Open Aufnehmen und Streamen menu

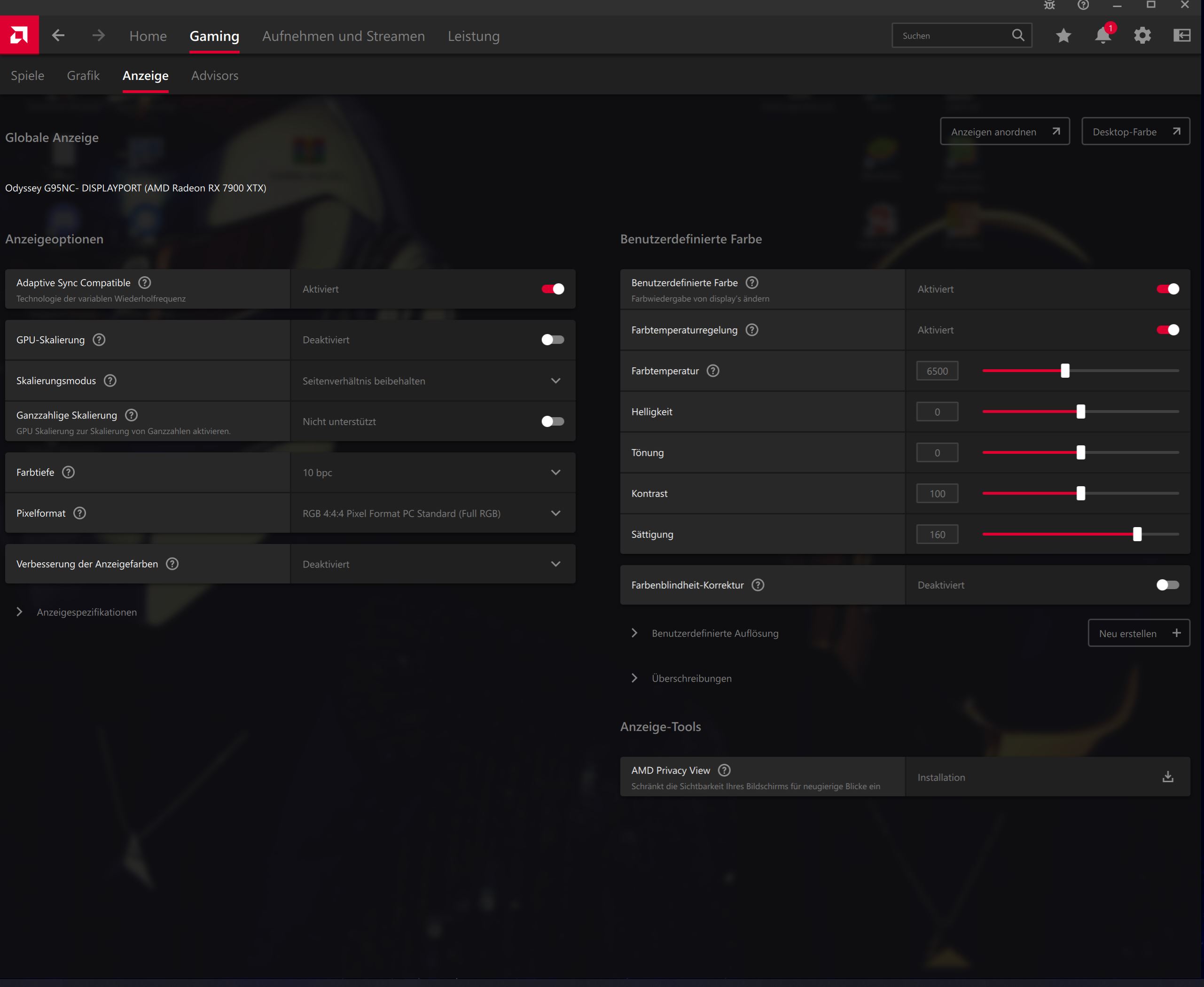pos(343,36)
